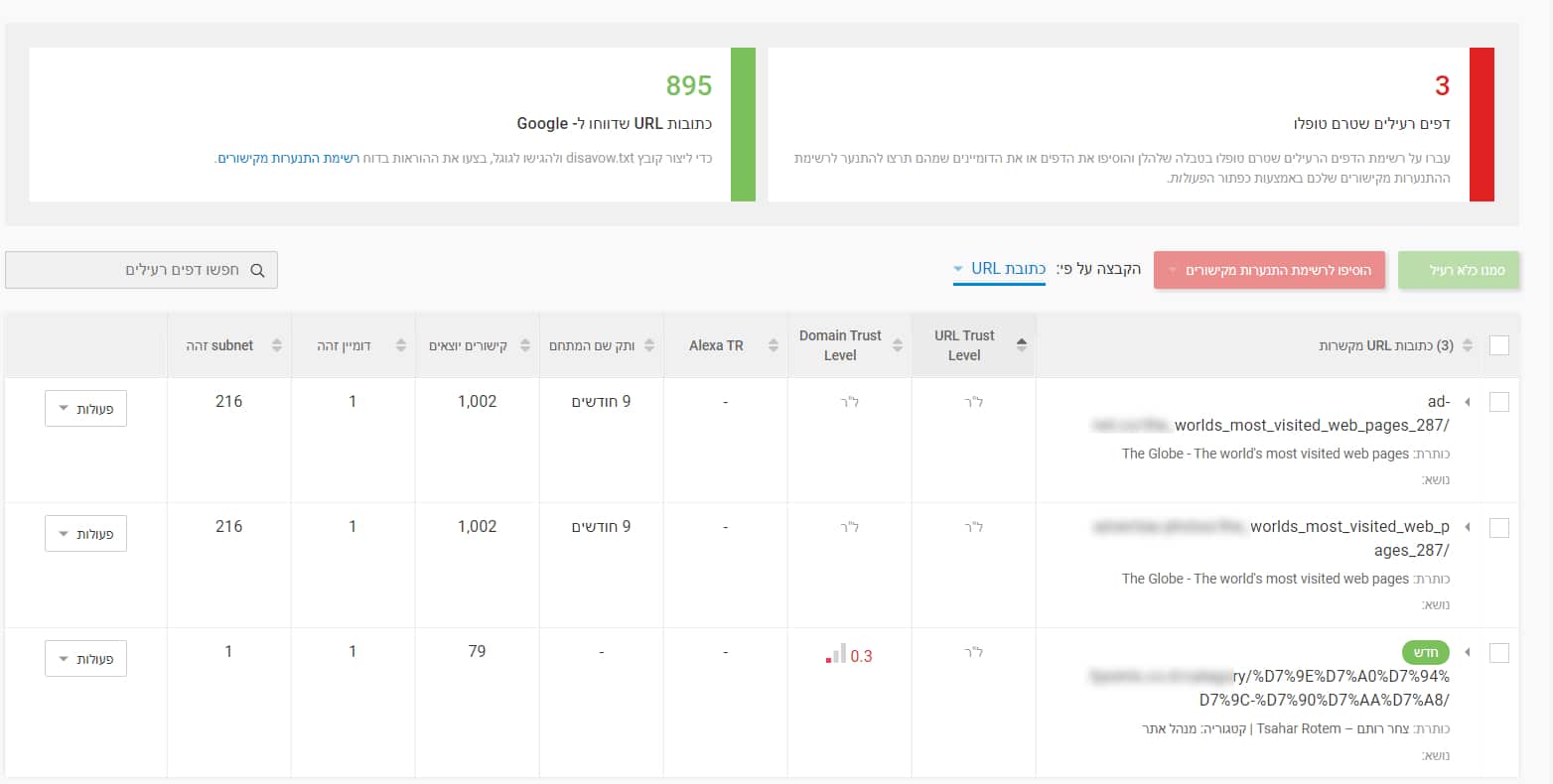Click הוסיפו לרשימת התנערות מקישורים button
This screenshot has height=784, width=1553.
click(x=1269, y=270)
